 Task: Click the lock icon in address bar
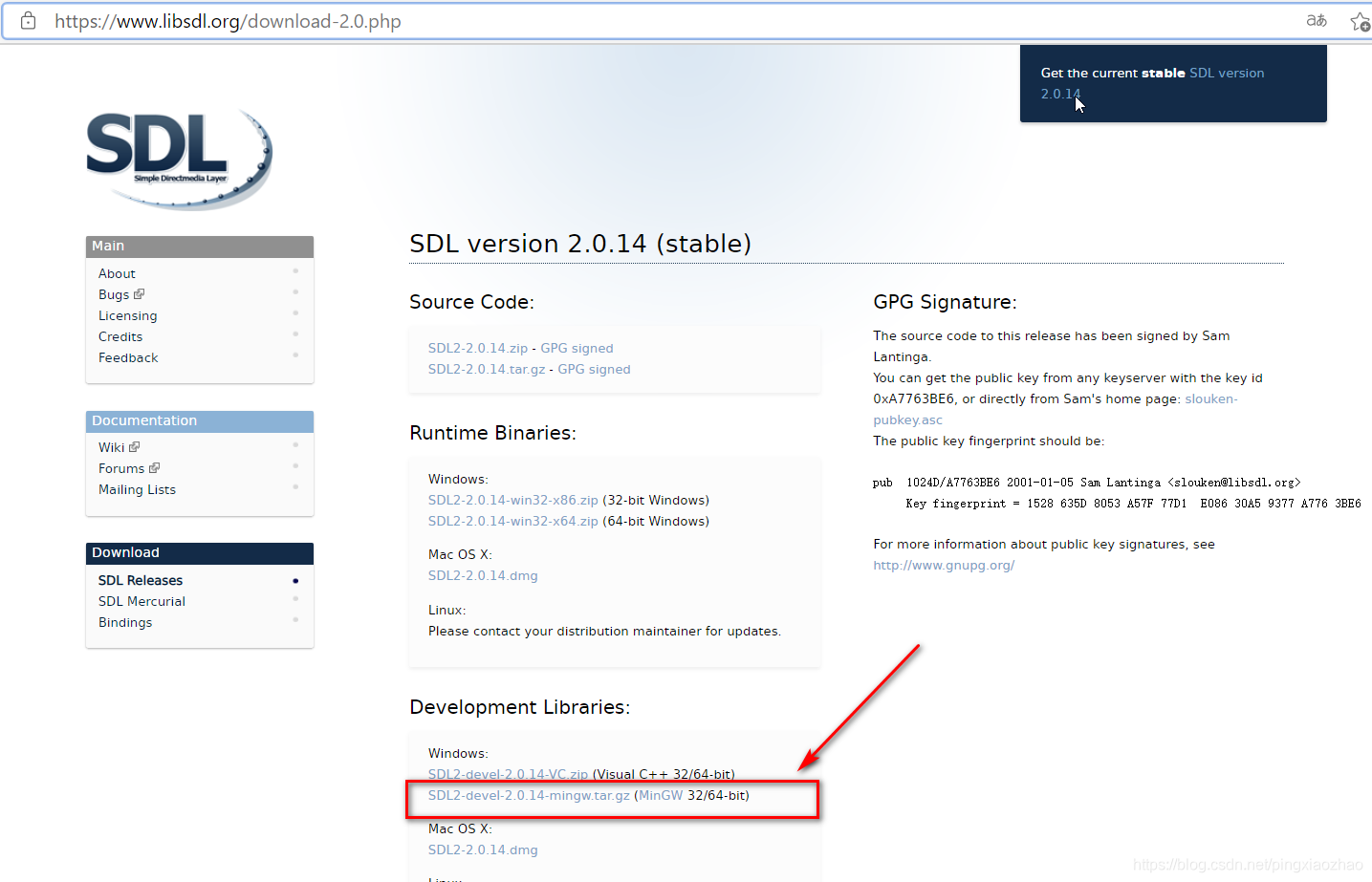[28, 20]
